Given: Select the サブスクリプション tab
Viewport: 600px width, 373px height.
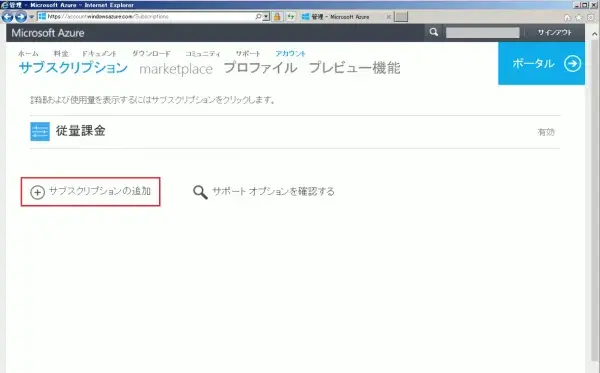Looking at the screenshot, I should coord(73,68).
